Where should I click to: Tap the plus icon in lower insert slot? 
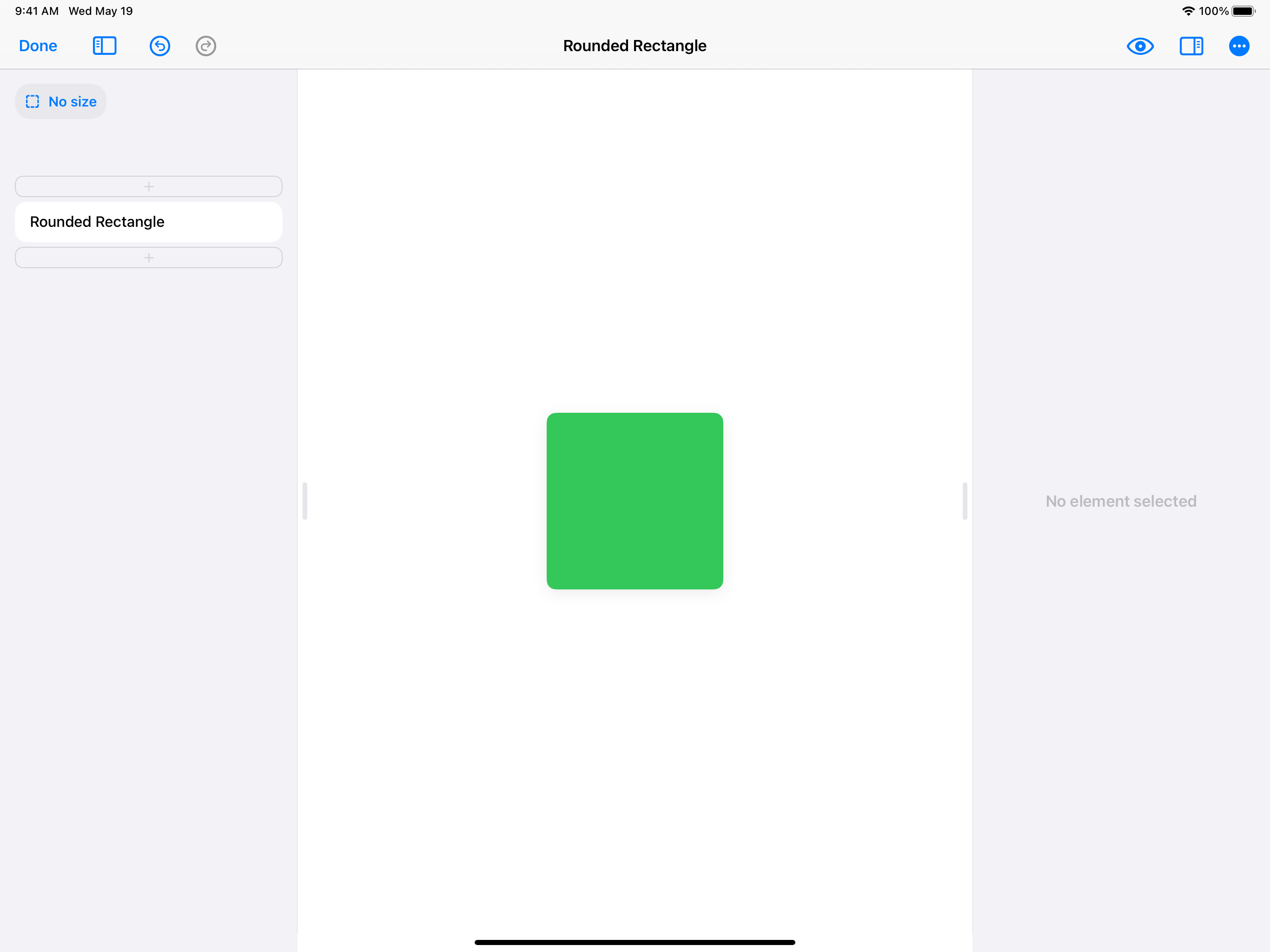pyautogui.click(x=149, y=258)
